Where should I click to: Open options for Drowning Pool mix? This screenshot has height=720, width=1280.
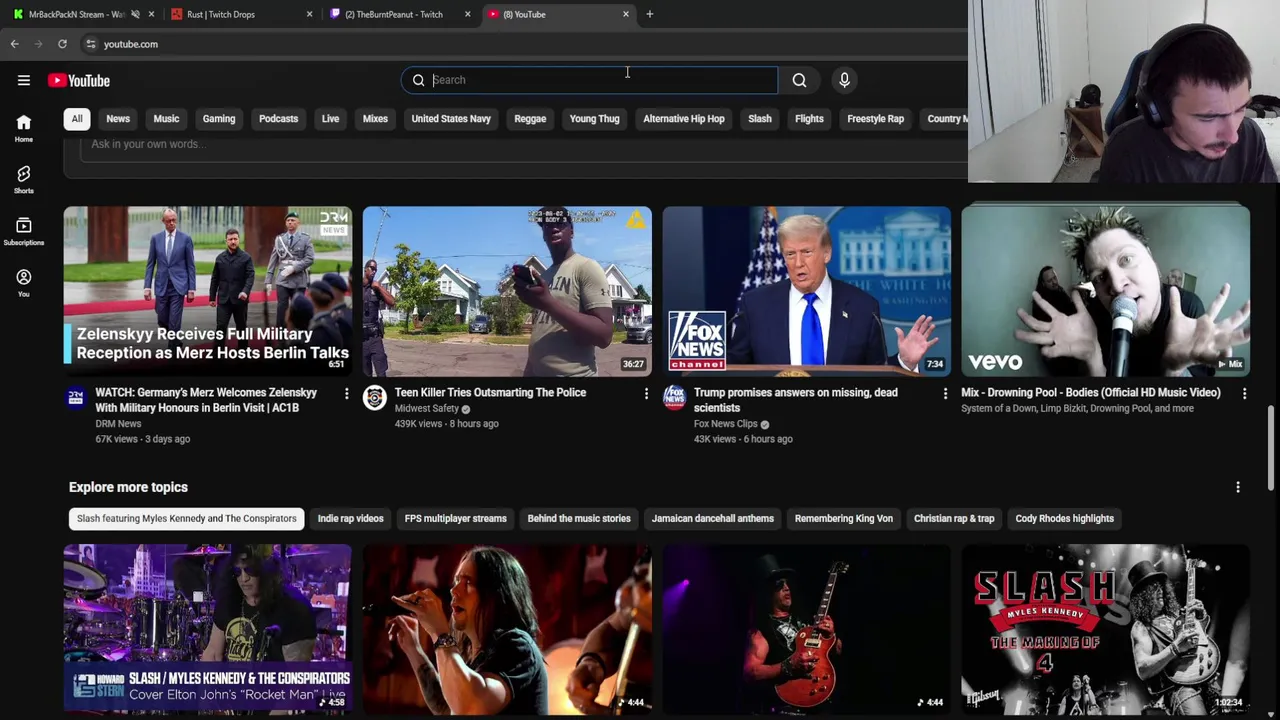tap(1244, 394)
